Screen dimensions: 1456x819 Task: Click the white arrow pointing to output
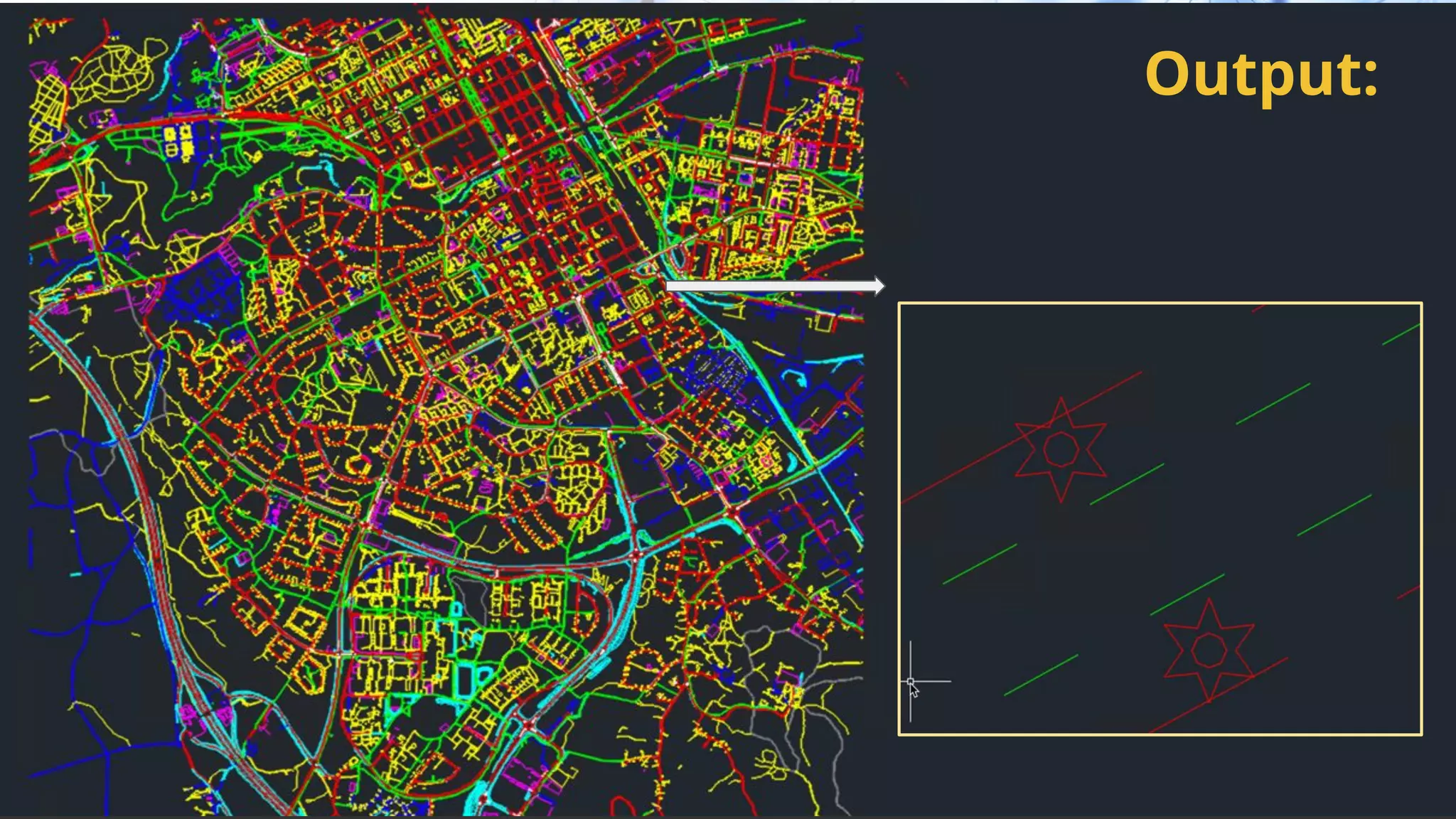(x=775, y=286)
